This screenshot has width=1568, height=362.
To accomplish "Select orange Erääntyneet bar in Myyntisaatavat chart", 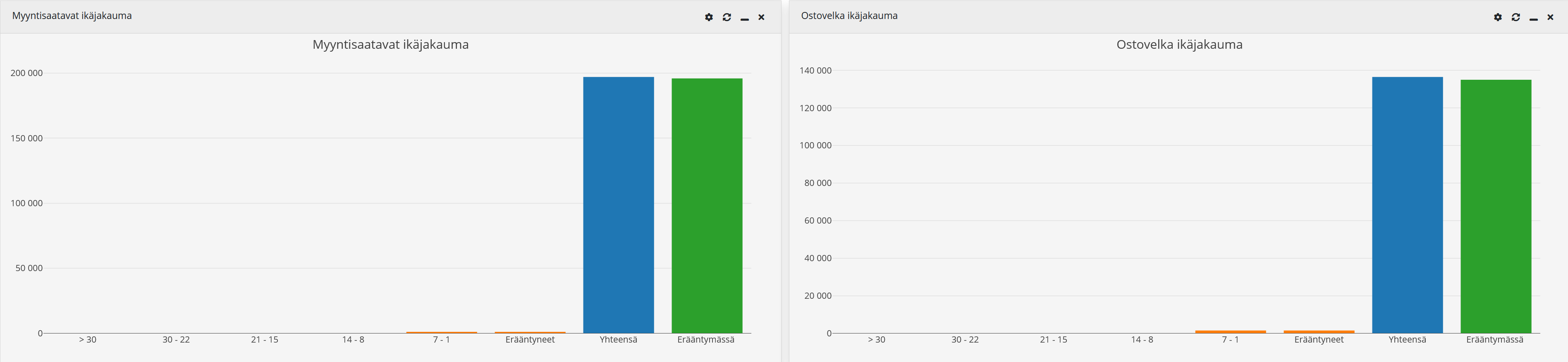I will pos(530,332).
